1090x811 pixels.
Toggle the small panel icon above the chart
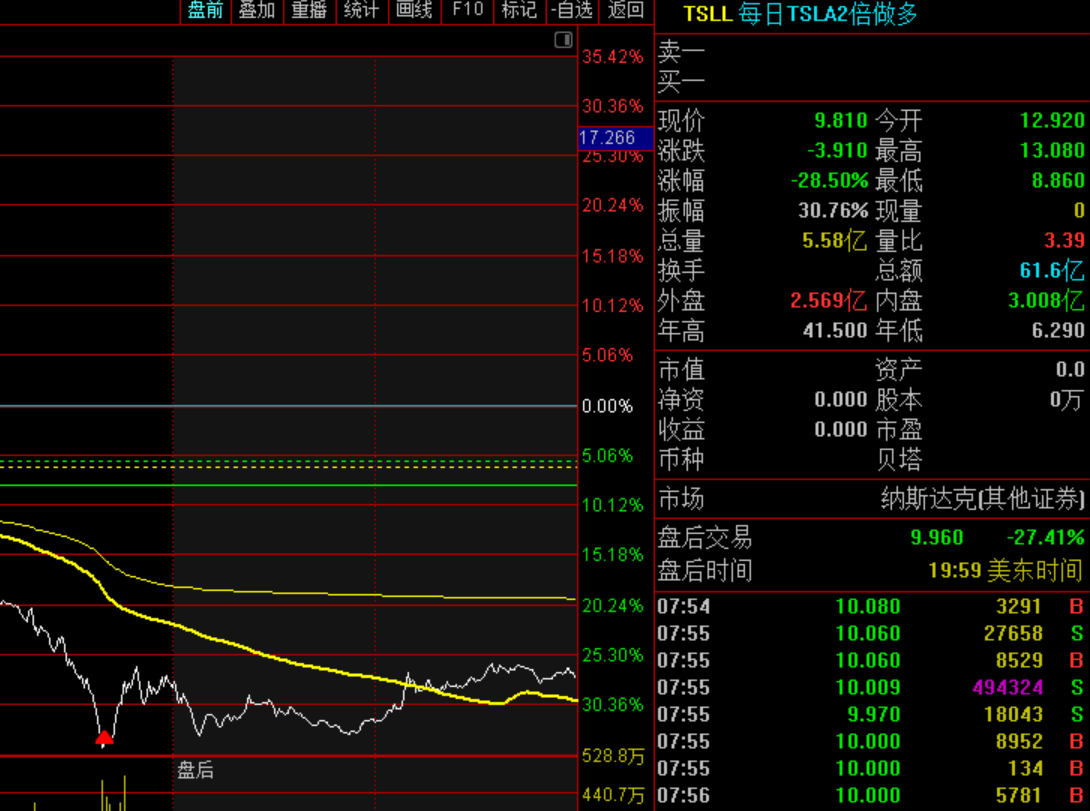pyautogui.click(x=563, y=40)
